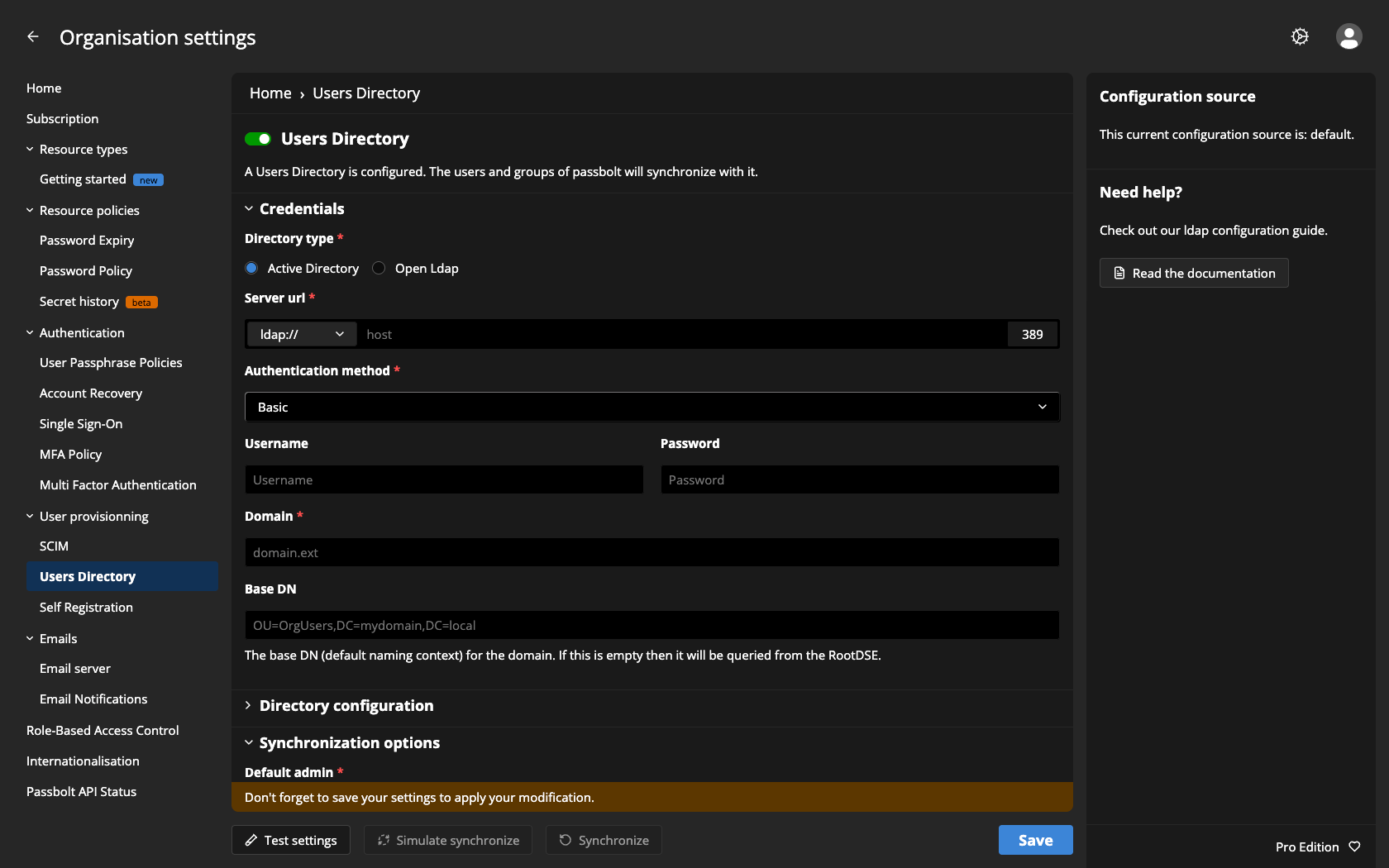Open the user profile avatar
This screenshot has height=868, width=1389.
tap(1348, 36)
